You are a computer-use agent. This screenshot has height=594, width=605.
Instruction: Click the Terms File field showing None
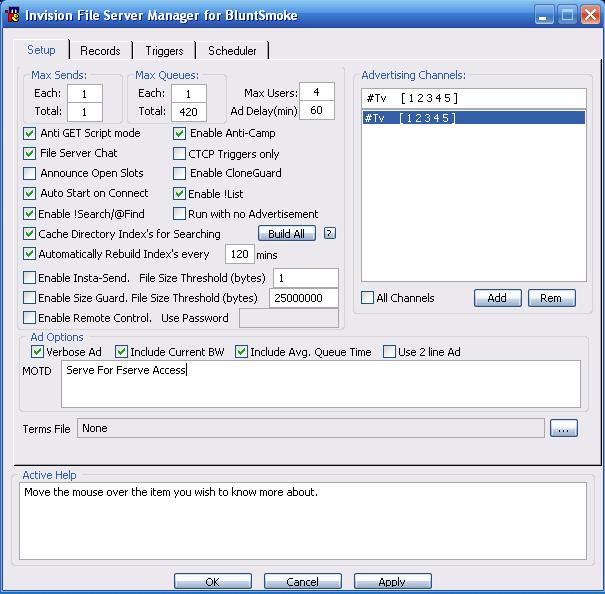point(311,428)
